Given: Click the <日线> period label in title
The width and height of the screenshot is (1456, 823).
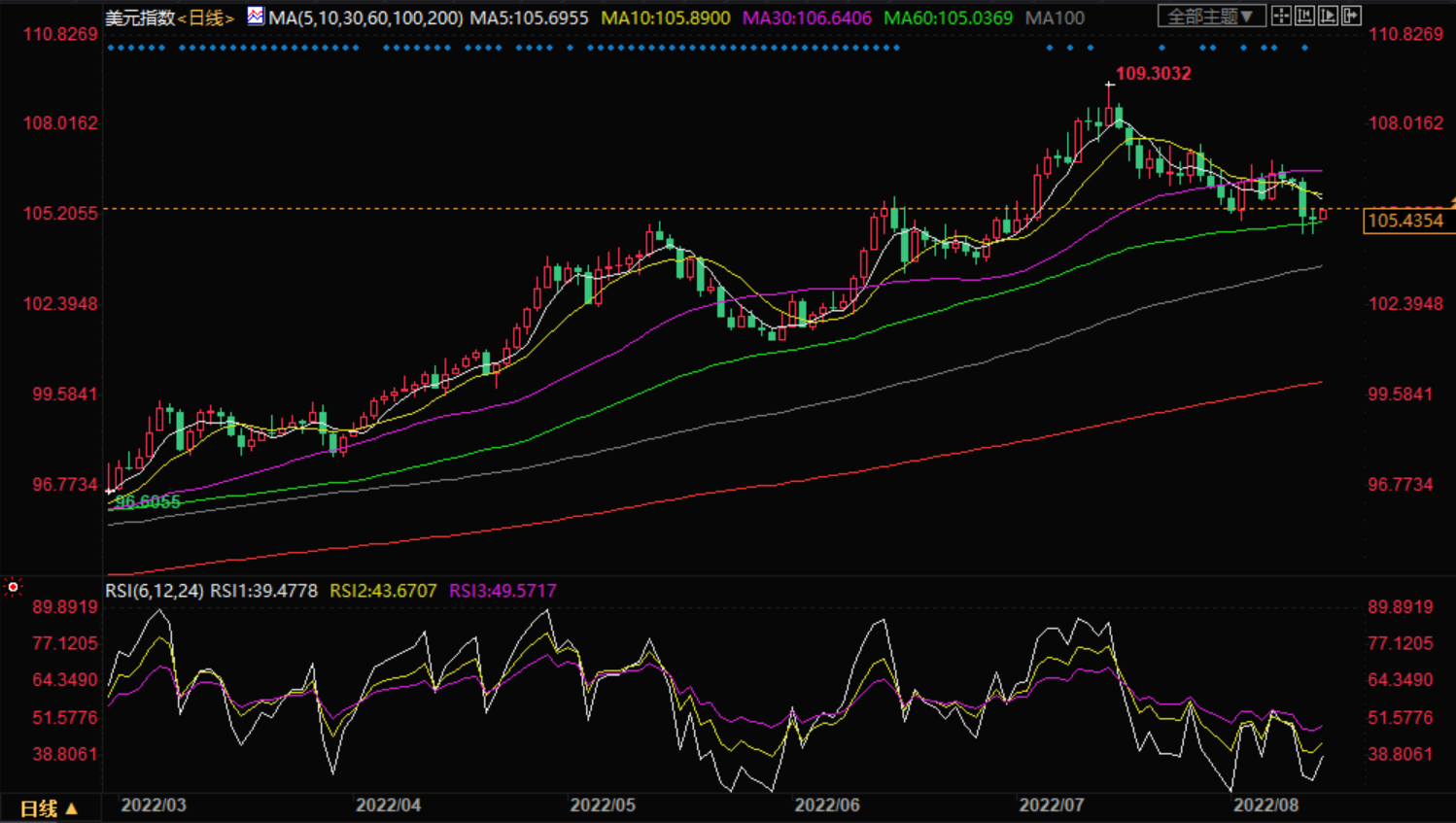Looking at the screenshot, I should point(206,17).
